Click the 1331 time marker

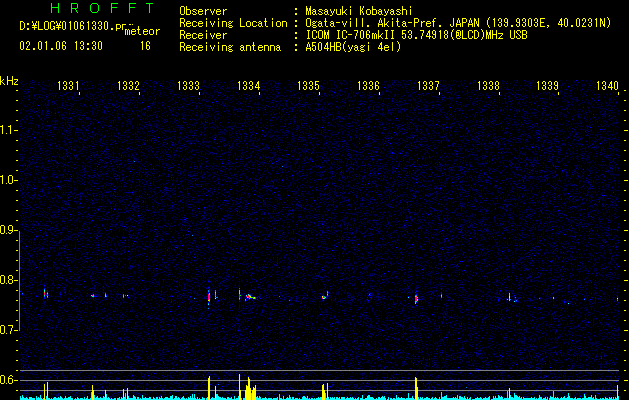pyautogui.click(x=68, y=85)
